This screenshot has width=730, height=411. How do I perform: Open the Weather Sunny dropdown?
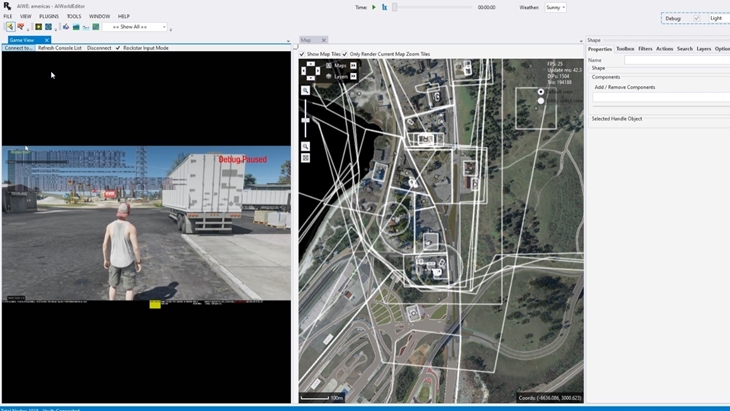(x=555, y=7)
